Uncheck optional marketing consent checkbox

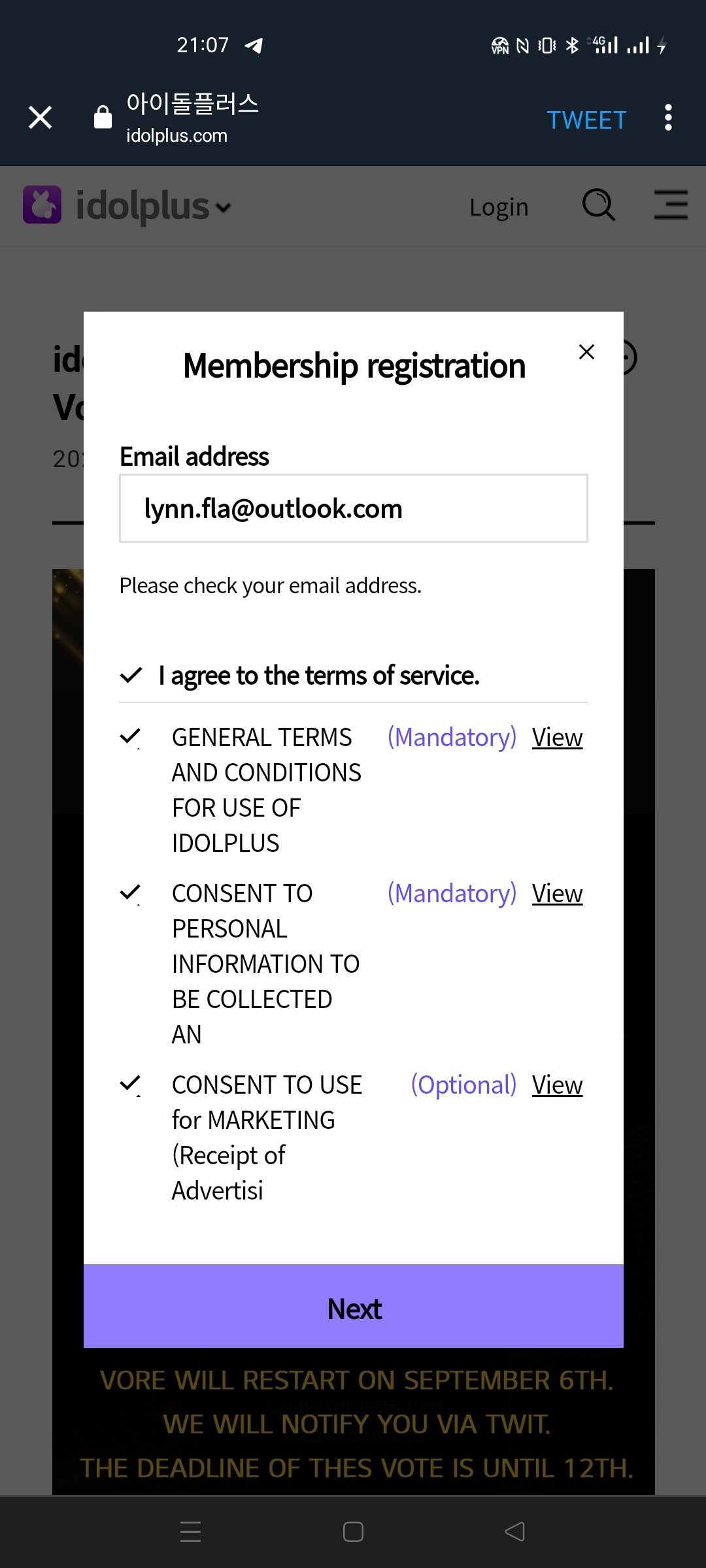[x=131, y=1084]
